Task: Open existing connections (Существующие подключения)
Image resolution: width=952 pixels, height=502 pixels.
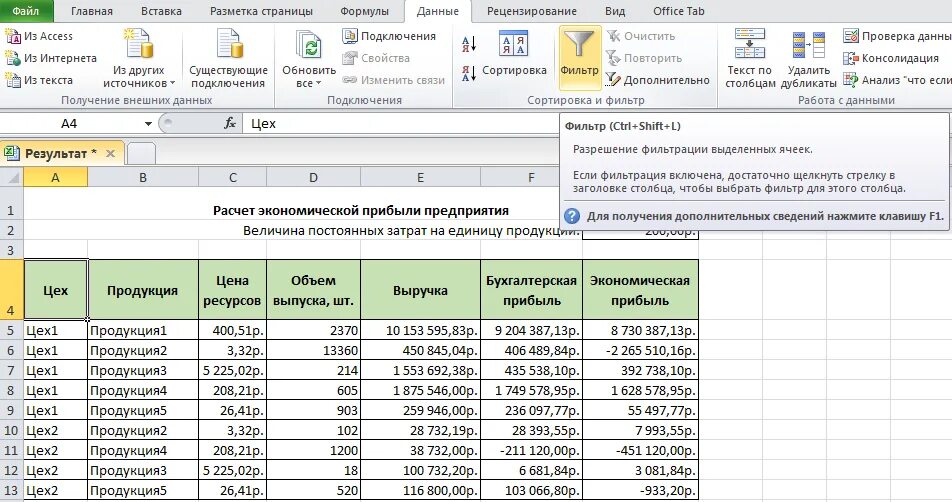Action: tap(228, 58)
